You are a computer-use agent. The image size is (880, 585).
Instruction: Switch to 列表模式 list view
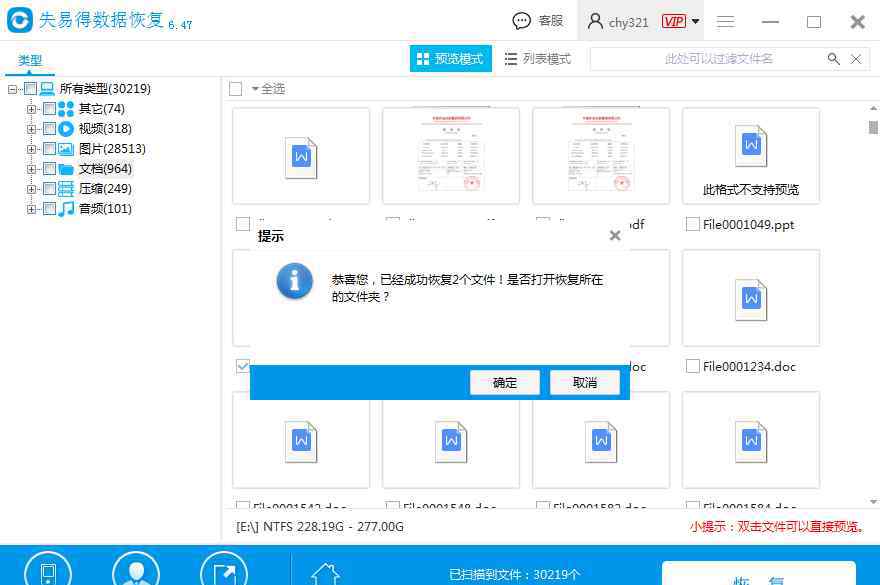(537, 59)
